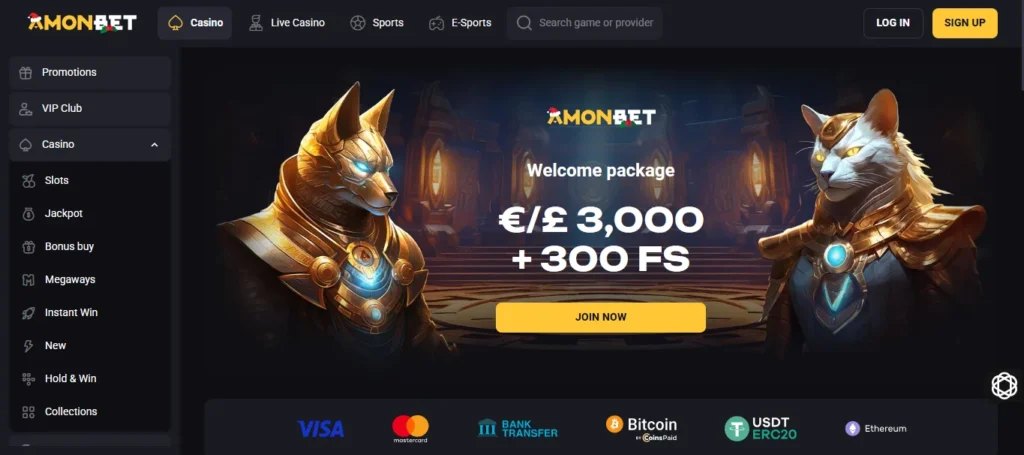Open the Jackpot money bag icon

tap(28, 213)
